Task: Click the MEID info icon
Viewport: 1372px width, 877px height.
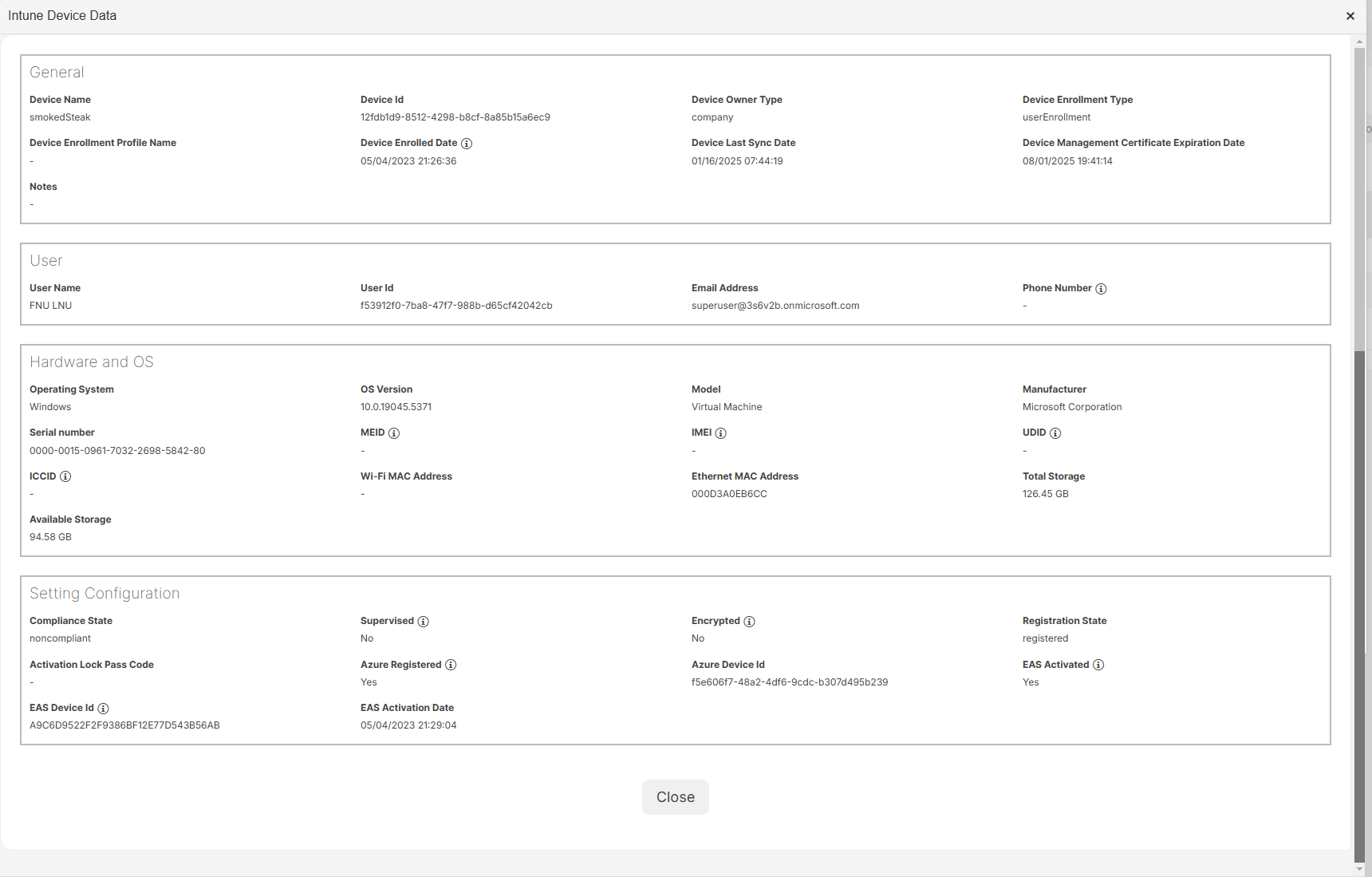Action: [x=394, y=433]
